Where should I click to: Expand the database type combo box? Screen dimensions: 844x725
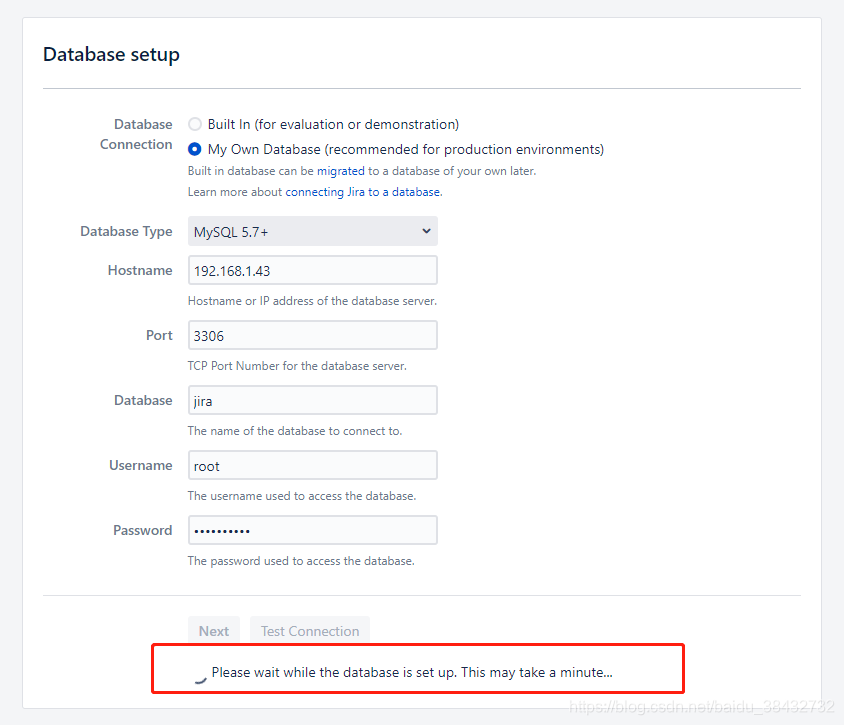pyautogui.click(x=312, y=231)
